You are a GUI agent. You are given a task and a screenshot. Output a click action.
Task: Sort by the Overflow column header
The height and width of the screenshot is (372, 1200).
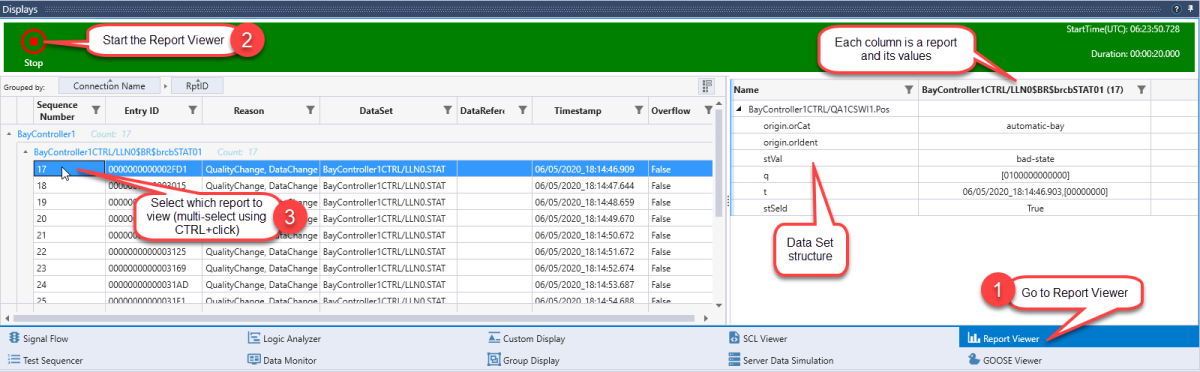[670, 110]
